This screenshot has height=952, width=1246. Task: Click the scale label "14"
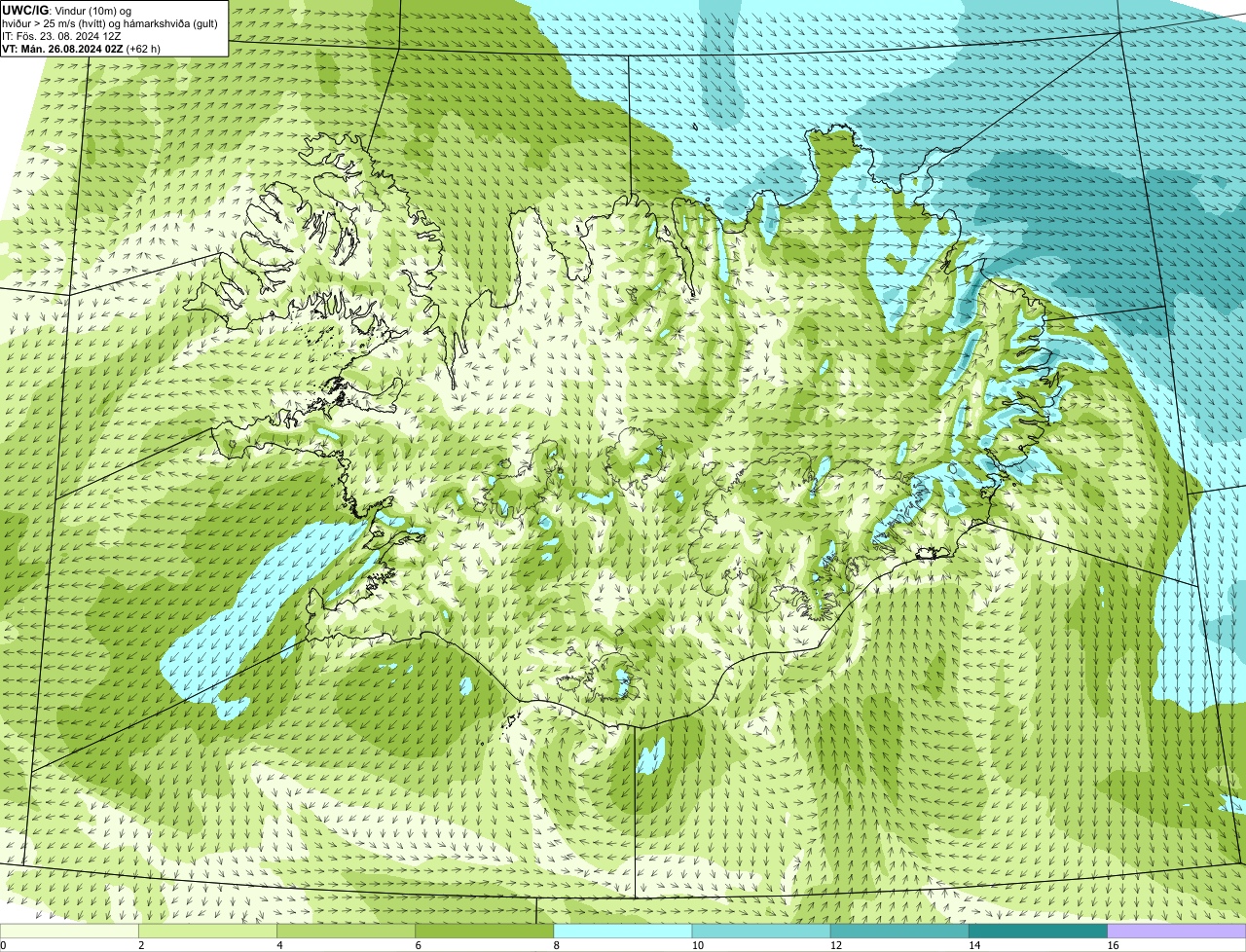click(x=972, y=945)
